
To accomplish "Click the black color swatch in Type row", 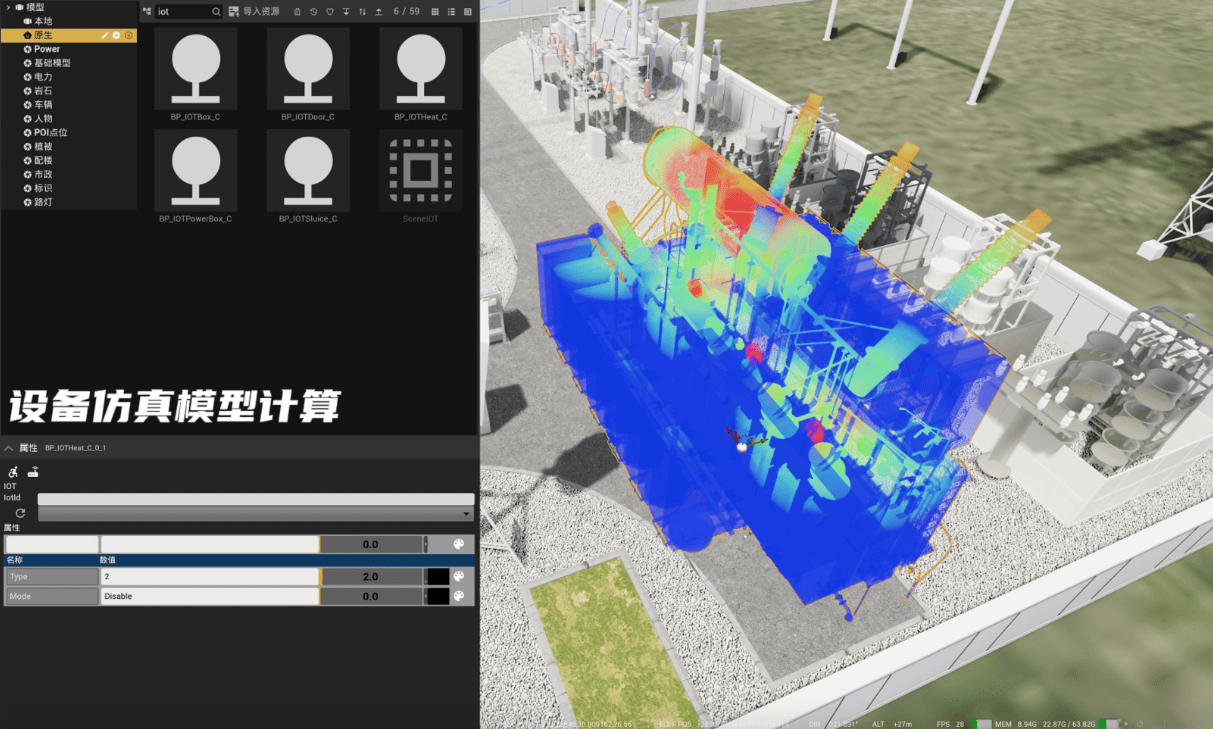I will 437,577.
